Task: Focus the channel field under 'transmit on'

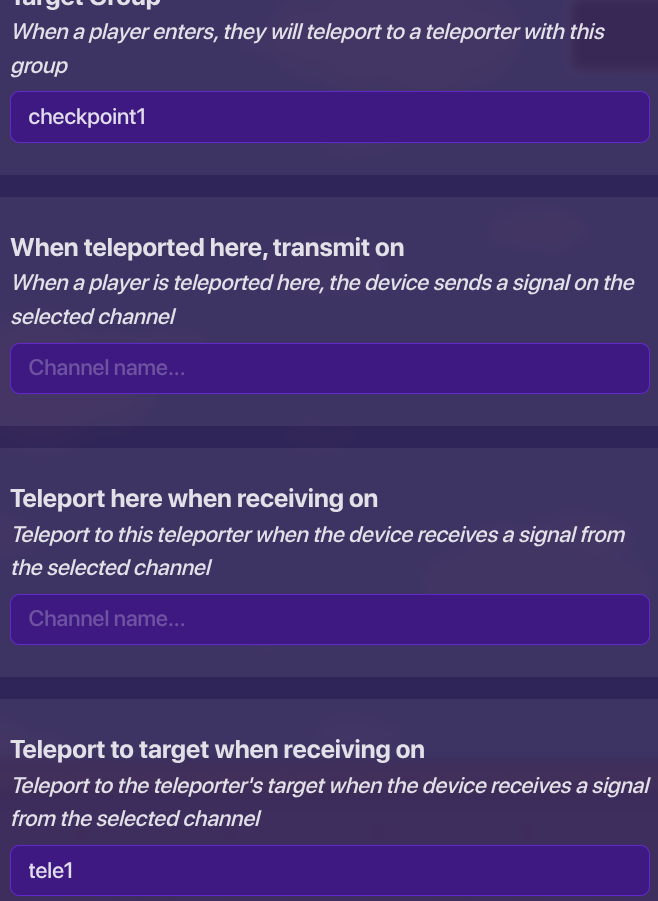Action: [x=329, y=368]
